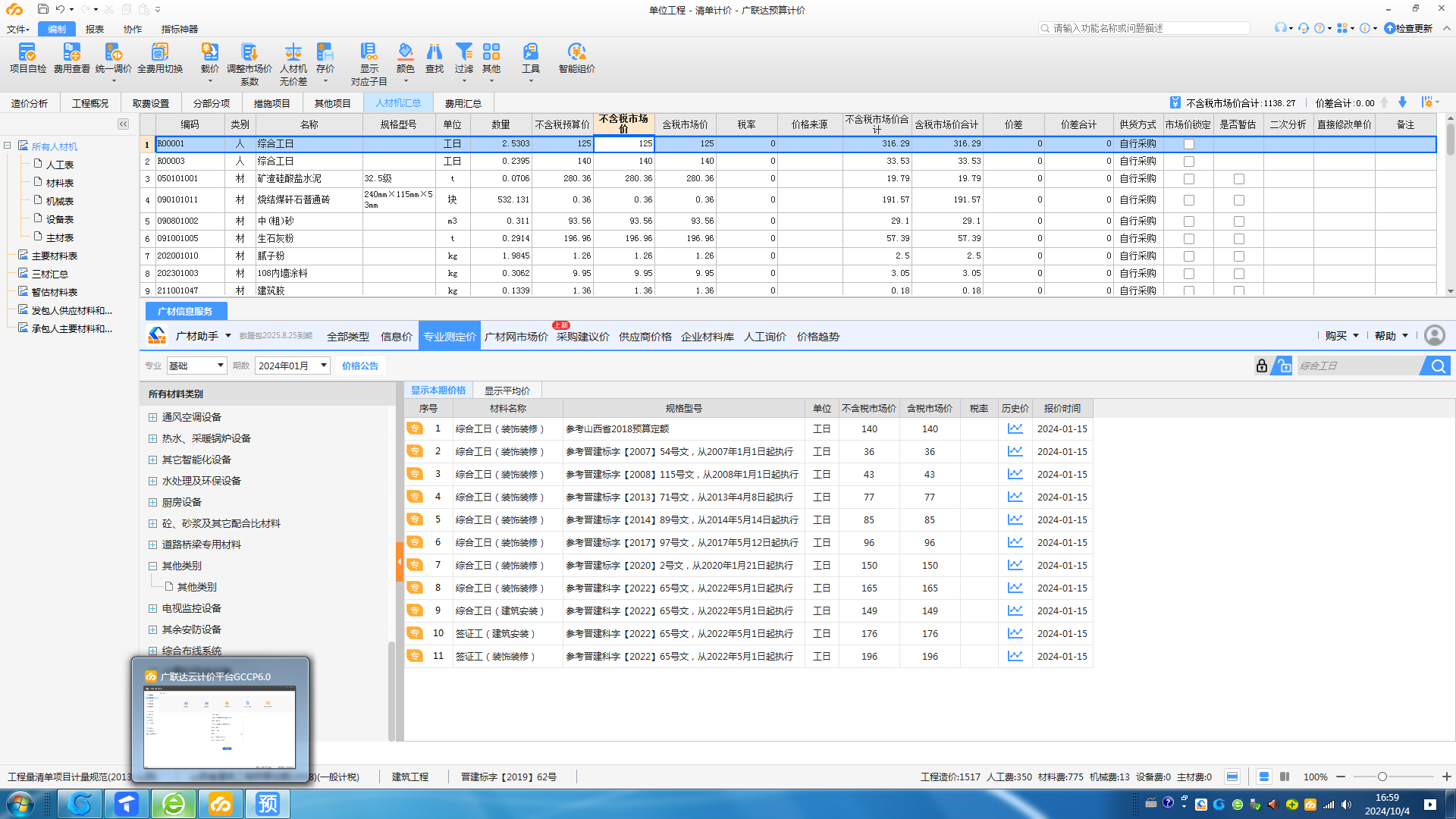Viewport: 1456px width, 819px height.
Task: Toggle 市场价锁定 checkbox for R00001
Action: [1189, 144]
